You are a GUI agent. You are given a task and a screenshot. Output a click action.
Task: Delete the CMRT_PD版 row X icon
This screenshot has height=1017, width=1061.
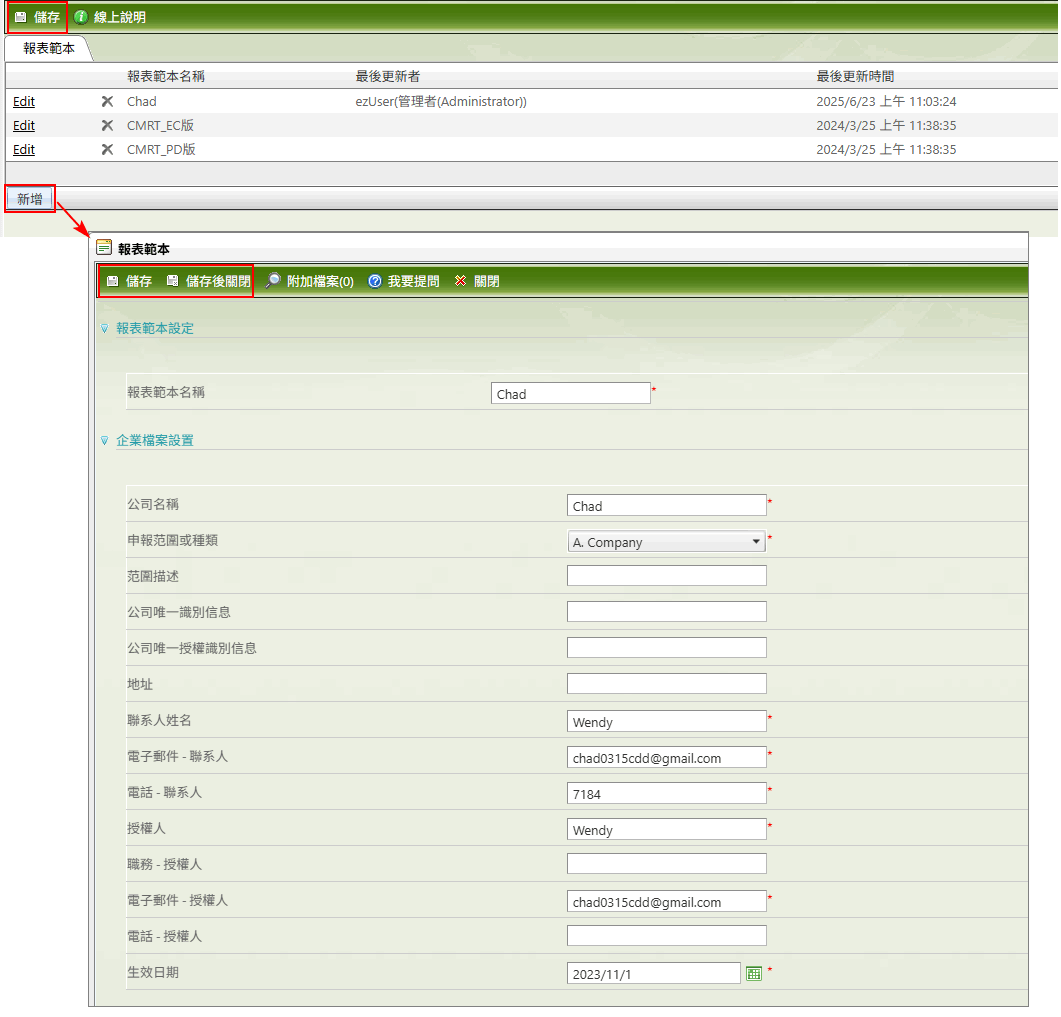[x=107, y=149]
